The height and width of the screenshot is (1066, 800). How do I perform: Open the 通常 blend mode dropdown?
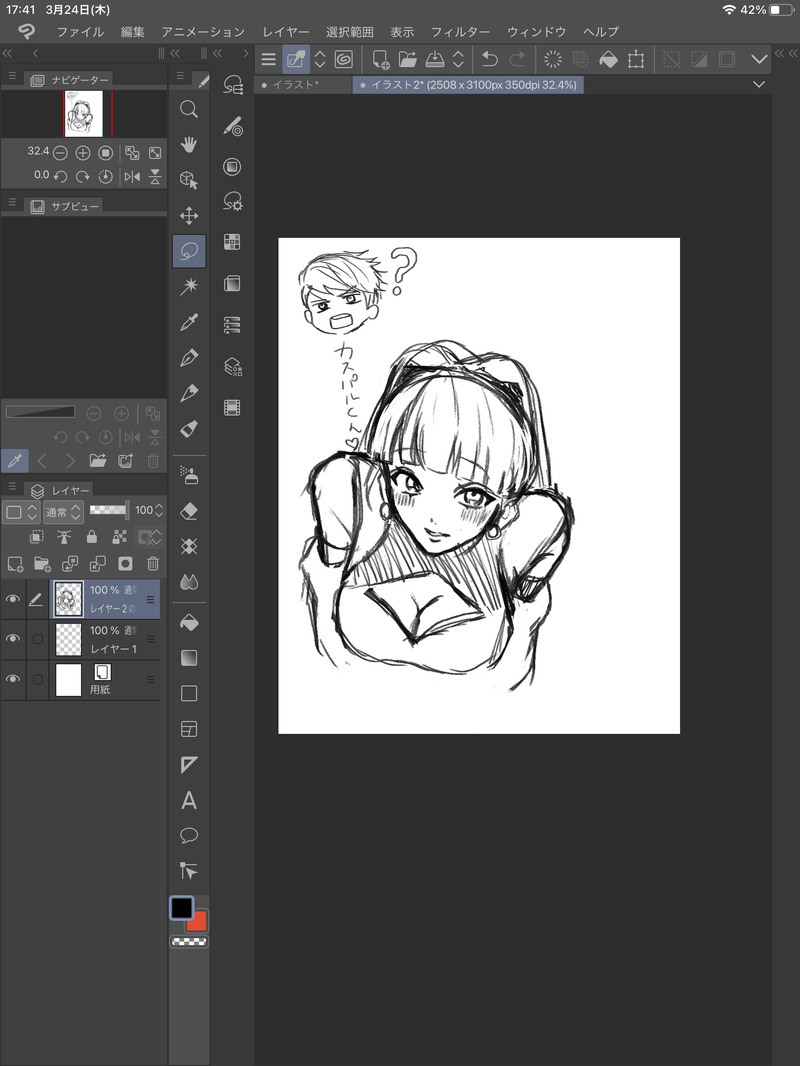63,511
